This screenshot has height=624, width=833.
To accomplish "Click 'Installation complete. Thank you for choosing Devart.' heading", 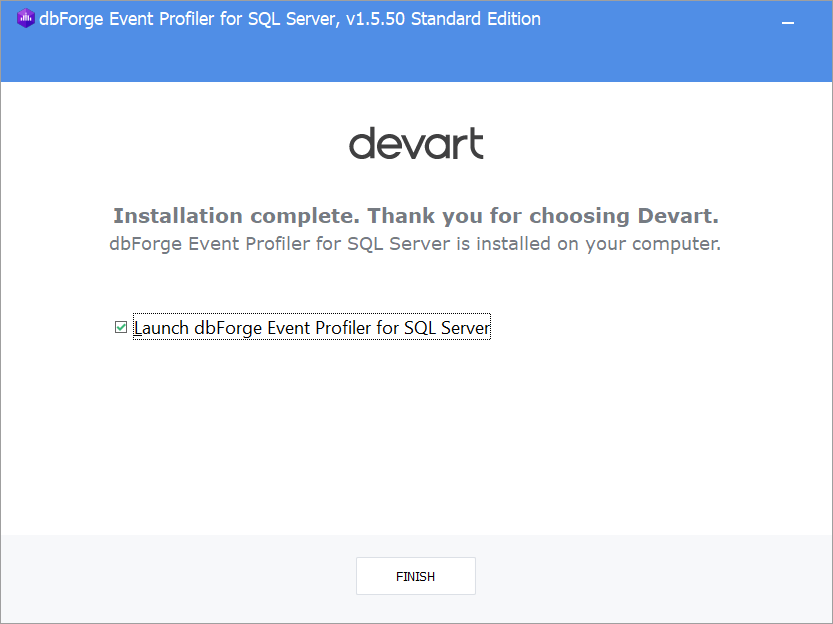I will pos(416,216).
